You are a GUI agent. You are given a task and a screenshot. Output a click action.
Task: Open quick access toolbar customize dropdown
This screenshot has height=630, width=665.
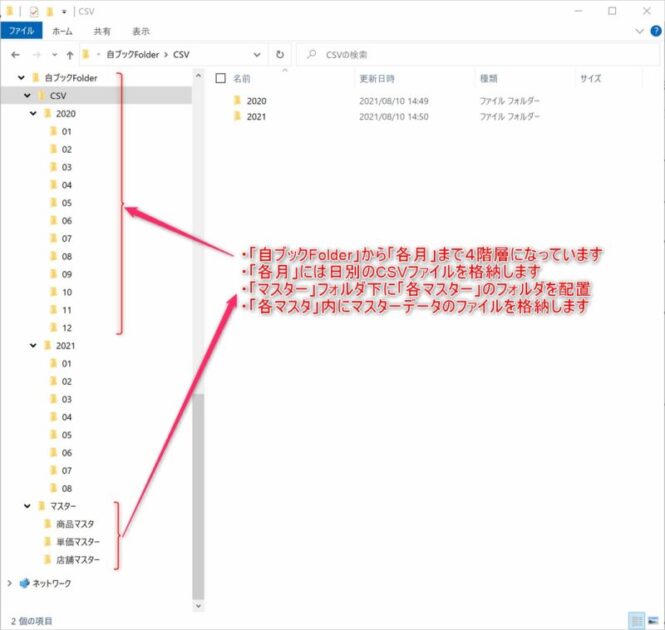point(64,11)
